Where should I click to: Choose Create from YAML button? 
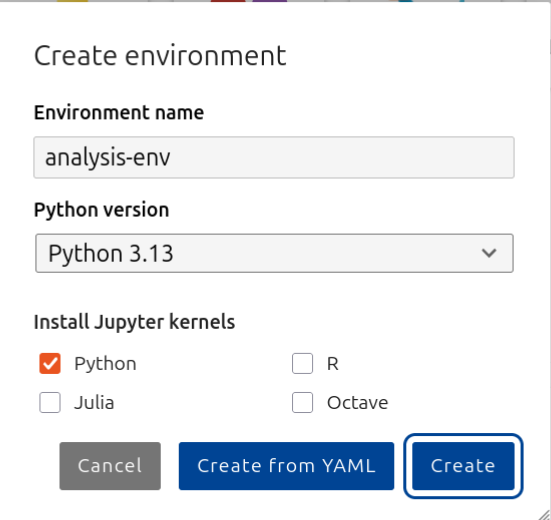[286, 466]
